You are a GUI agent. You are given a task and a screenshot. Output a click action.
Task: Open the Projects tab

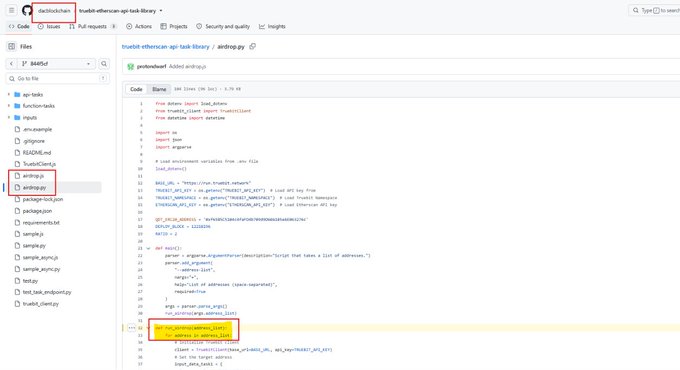click(x=174, y=26)
